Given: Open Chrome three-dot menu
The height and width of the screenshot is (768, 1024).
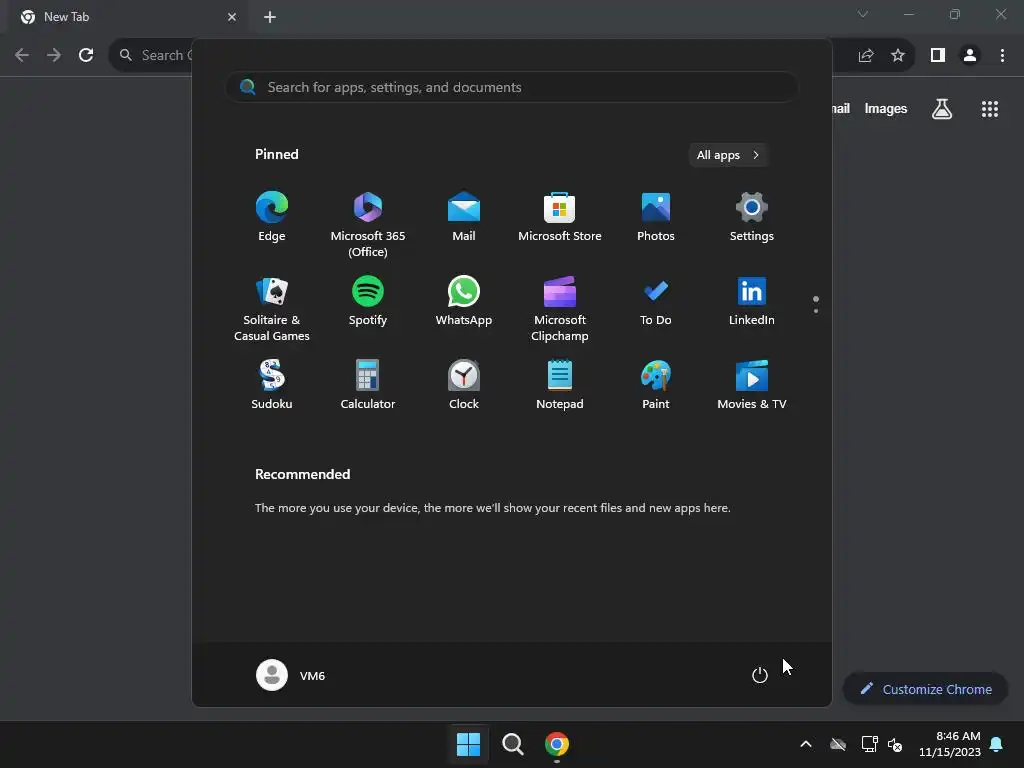Looking at the screenshot, I should [1002, 56].
